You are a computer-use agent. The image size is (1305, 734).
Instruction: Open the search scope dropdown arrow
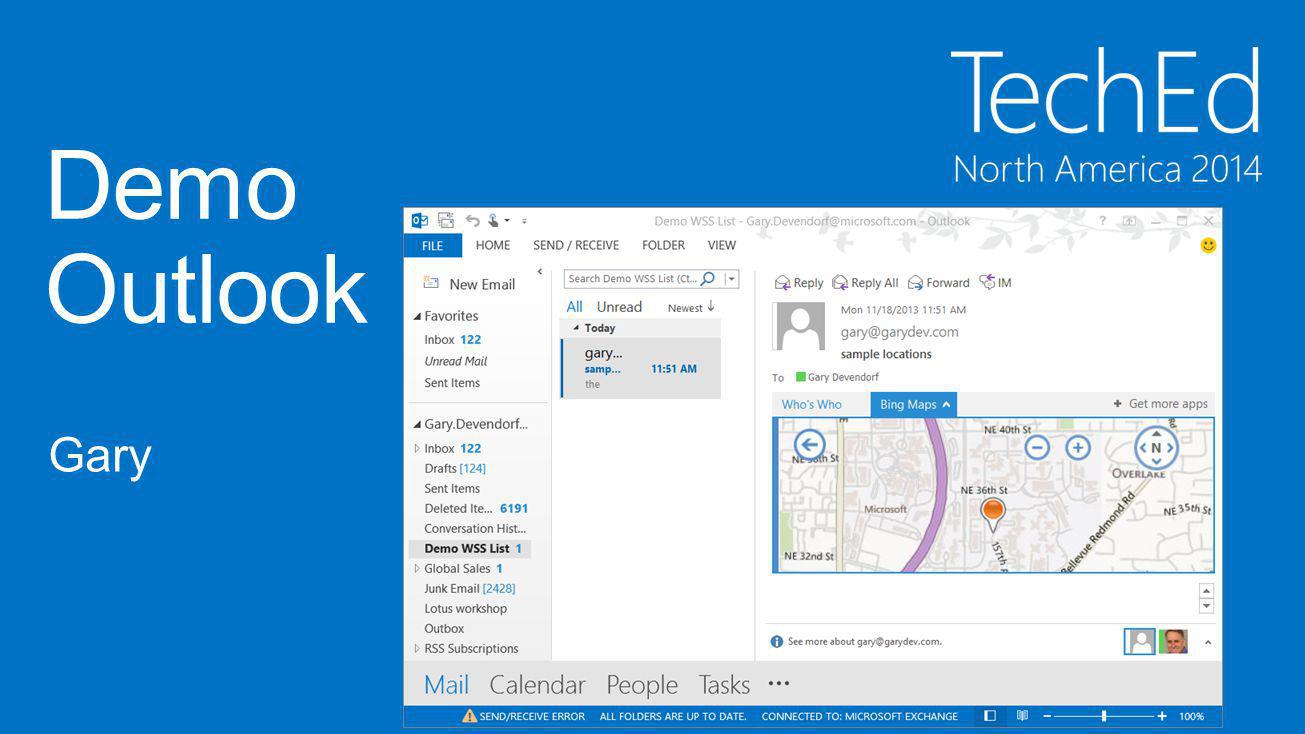tap(731, 279)
